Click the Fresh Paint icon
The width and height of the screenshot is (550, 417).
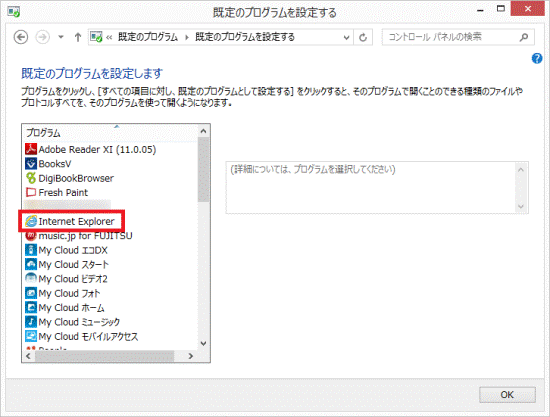(31, 192)
